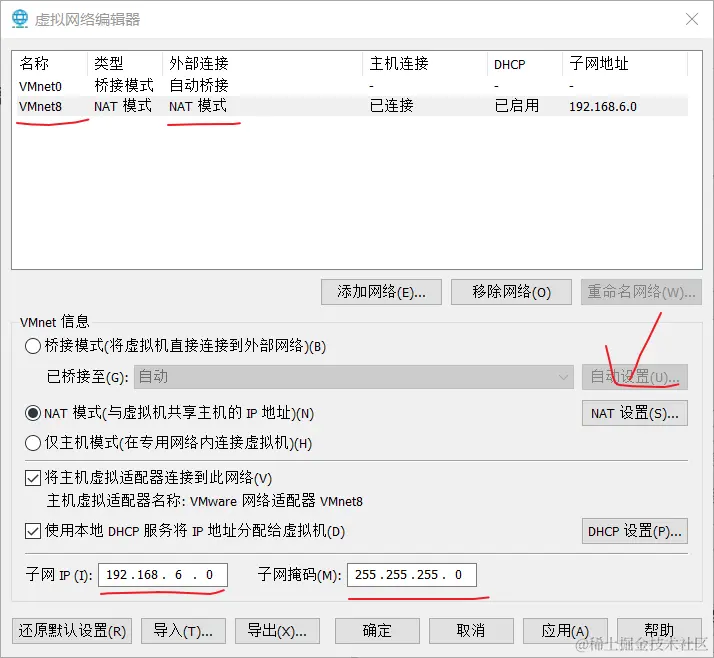The image size is (714, 658).
Task: Confirm with the 确定 button
Action: coord(377,631)
